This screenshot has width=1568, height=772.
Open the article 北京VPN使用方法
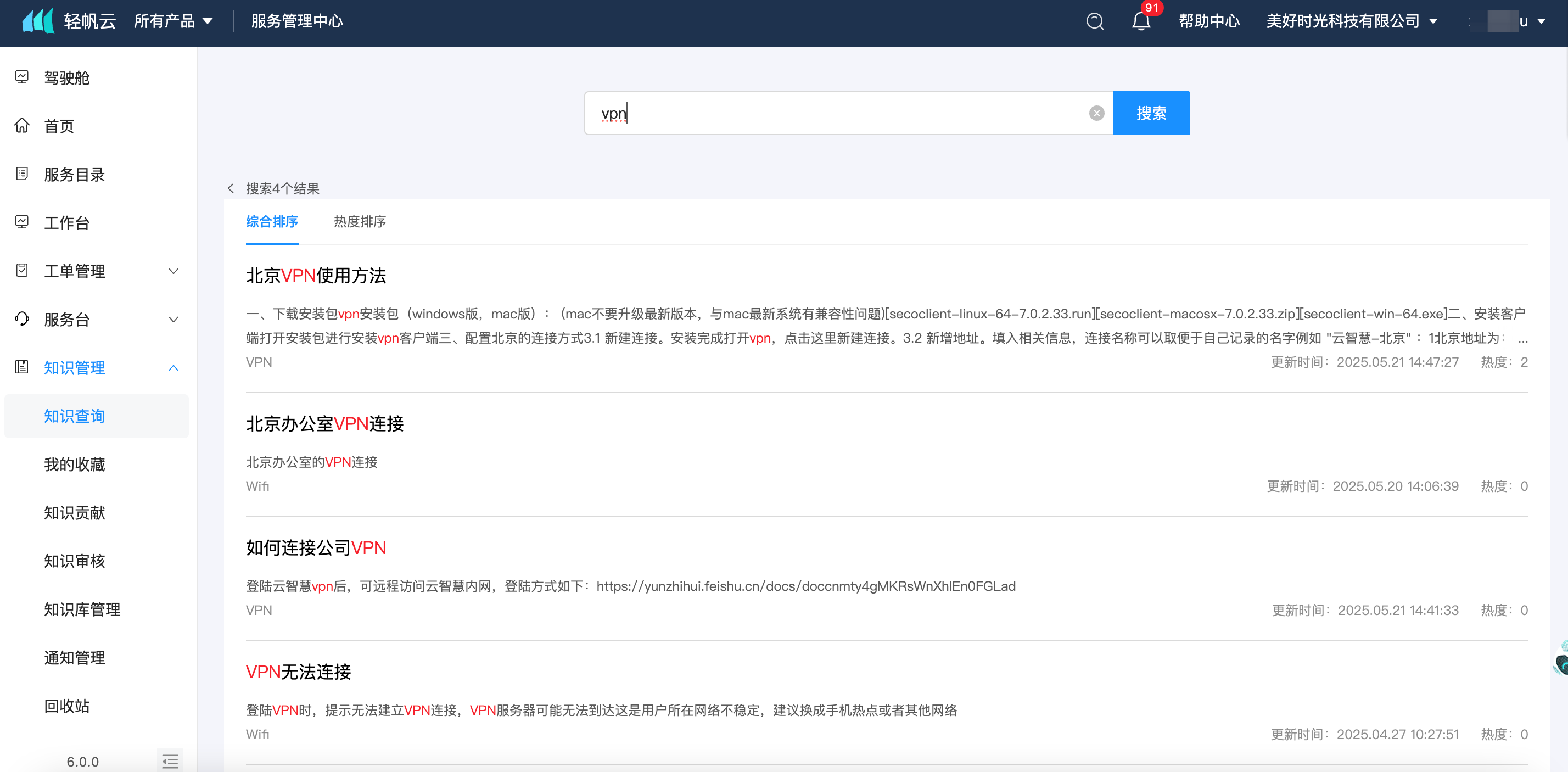315,276
